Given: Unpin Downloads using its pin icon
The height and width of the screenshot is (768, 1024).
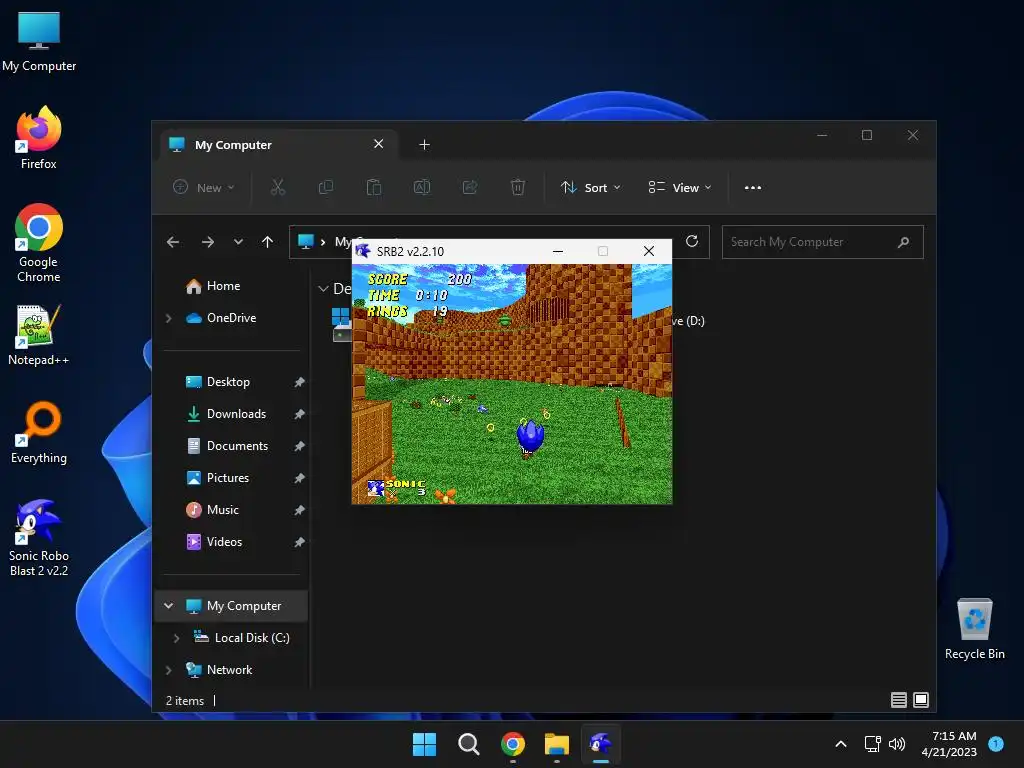Looking at the screenshot, I should point(299,414).
